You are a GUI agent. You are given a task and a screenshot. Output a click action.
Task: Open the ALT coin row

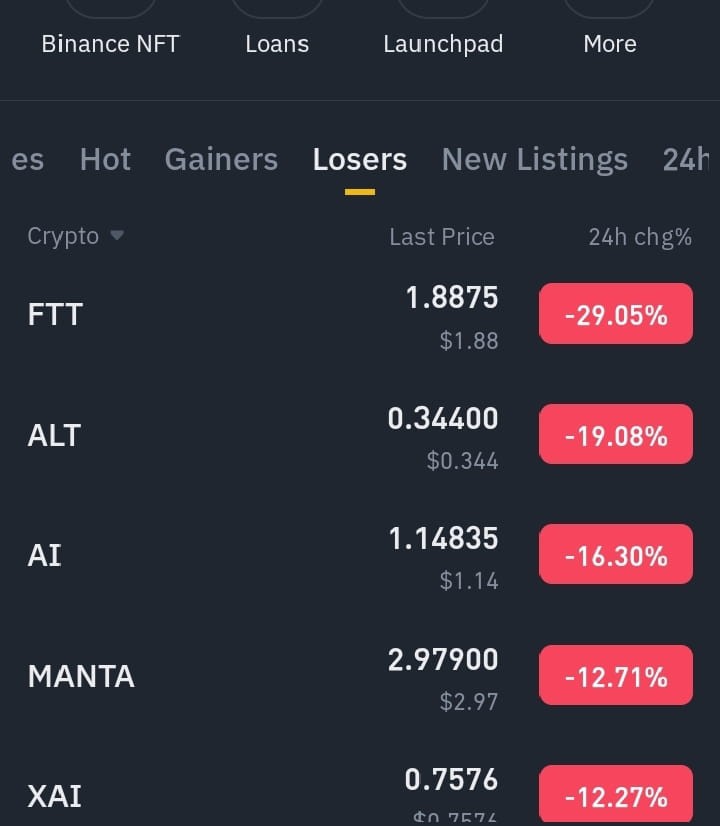point(360,435)
